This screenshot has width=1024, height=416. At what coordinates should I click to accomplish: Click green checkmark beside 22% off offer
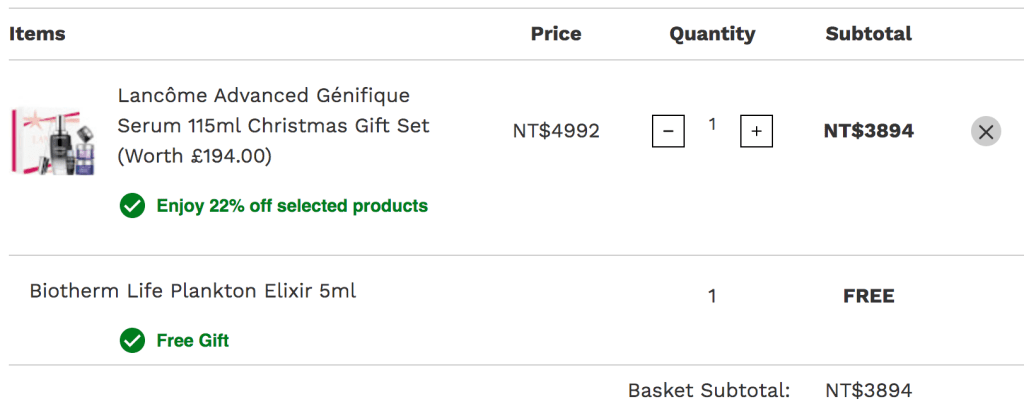[x=132, y=206]
